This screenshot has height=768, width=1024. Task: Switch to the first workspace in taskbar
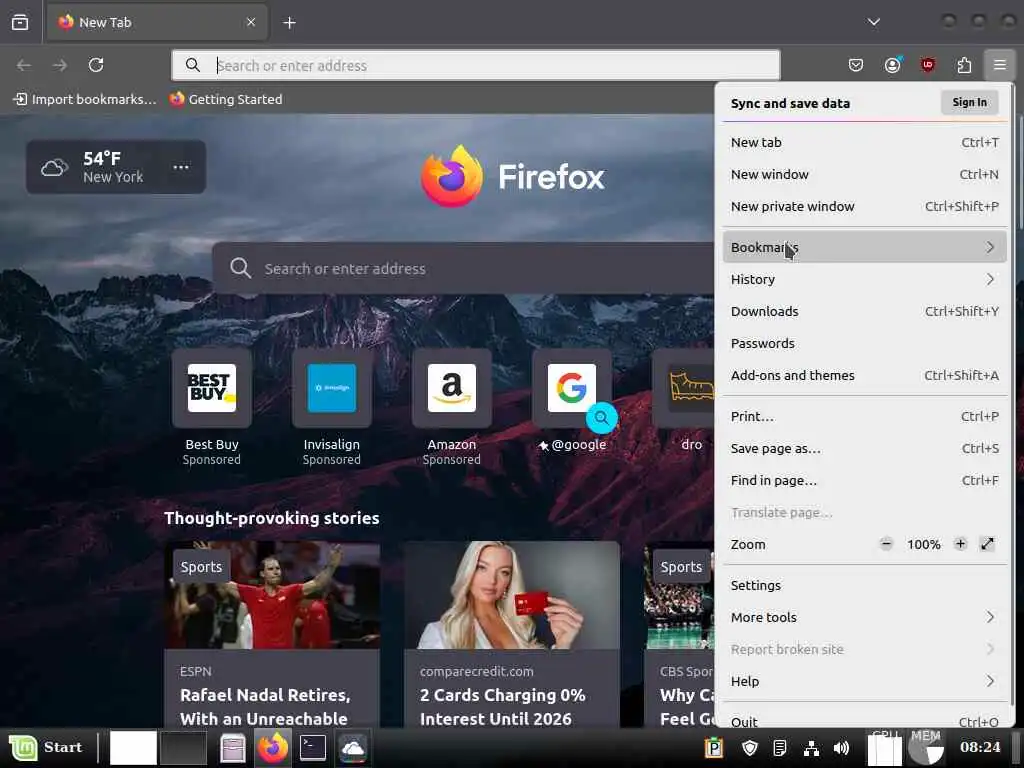click(x=133, y=748)
